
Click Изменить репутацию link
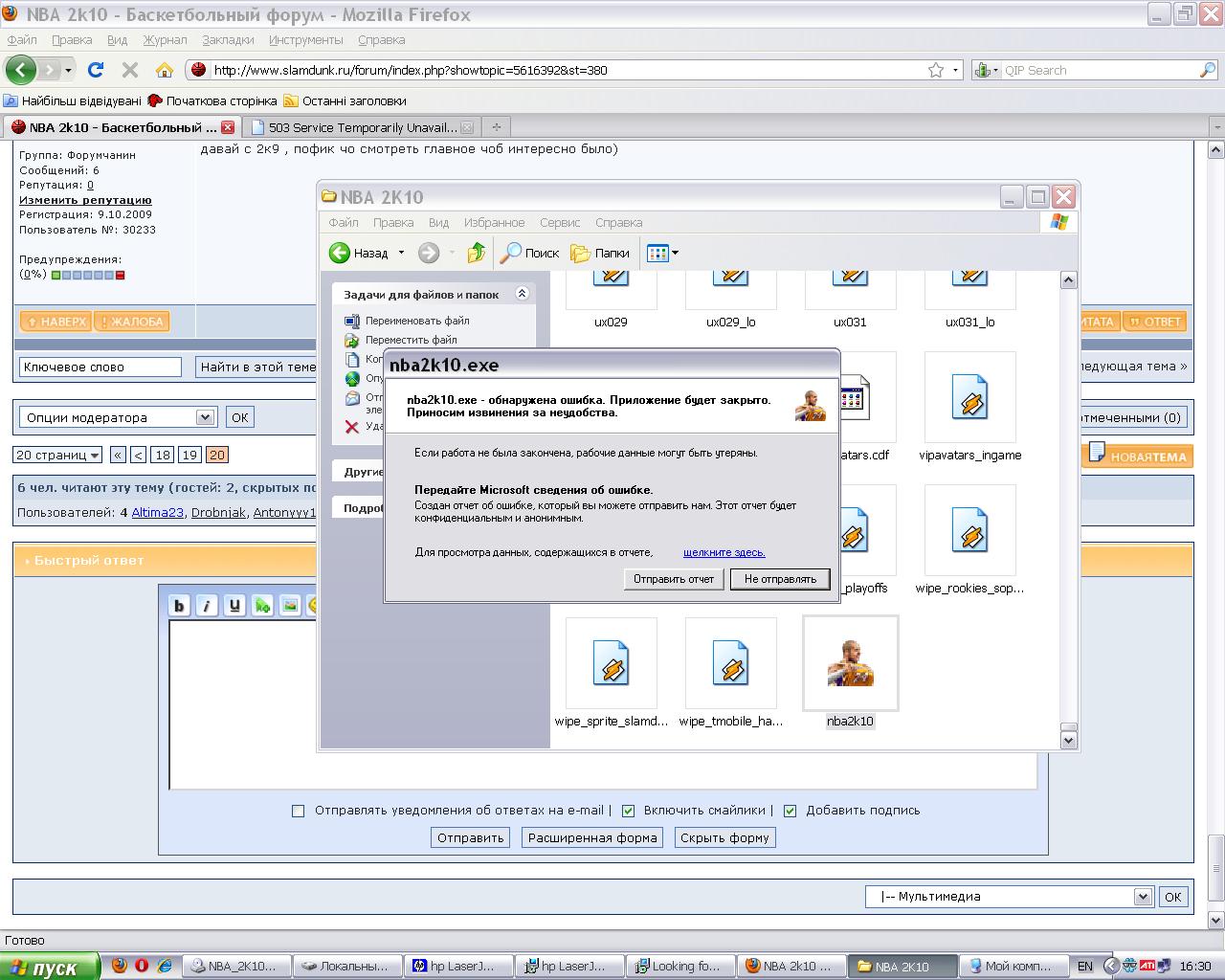85,200
